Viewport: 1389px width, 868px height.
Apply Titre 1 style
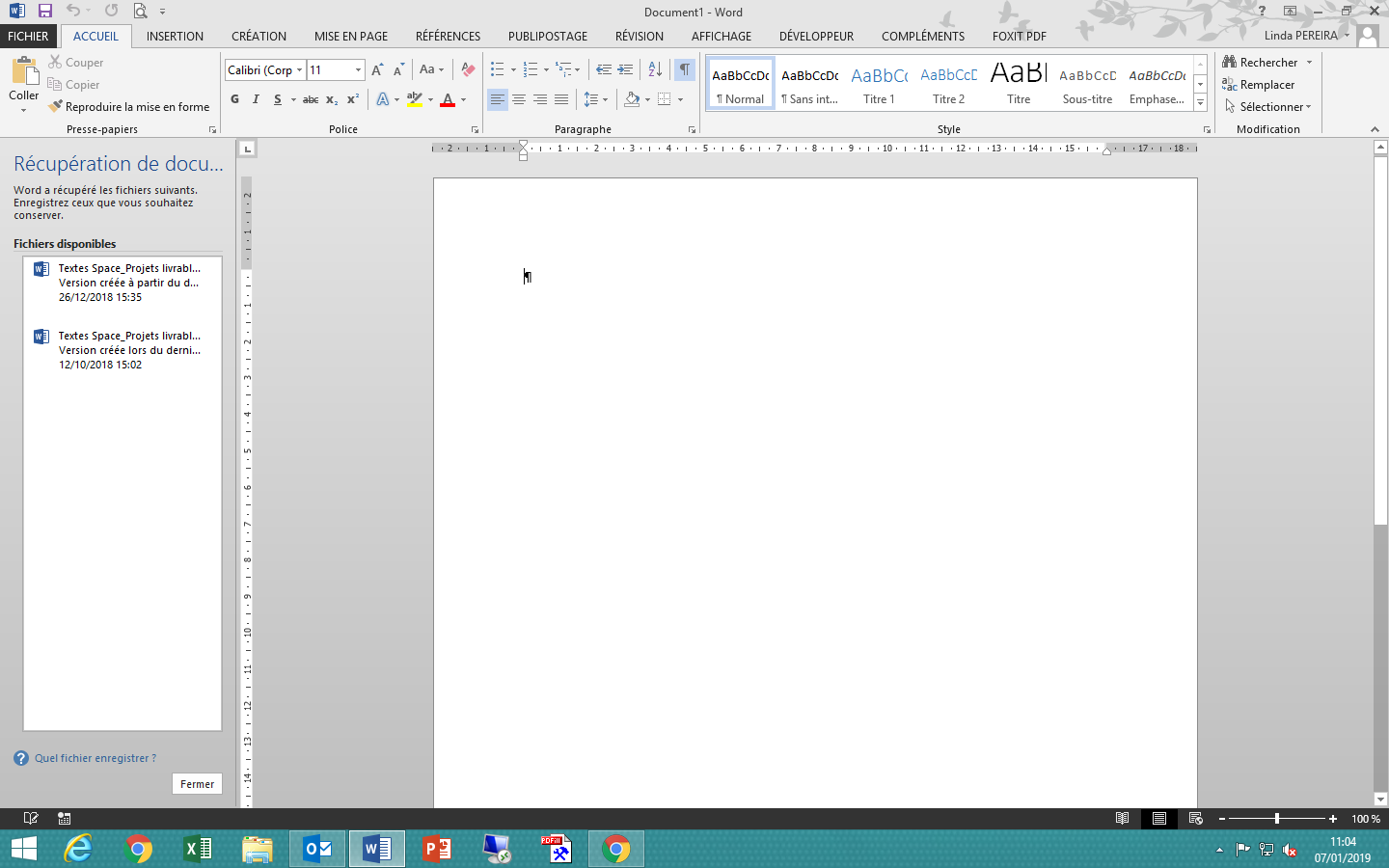(x=879, y=84)
